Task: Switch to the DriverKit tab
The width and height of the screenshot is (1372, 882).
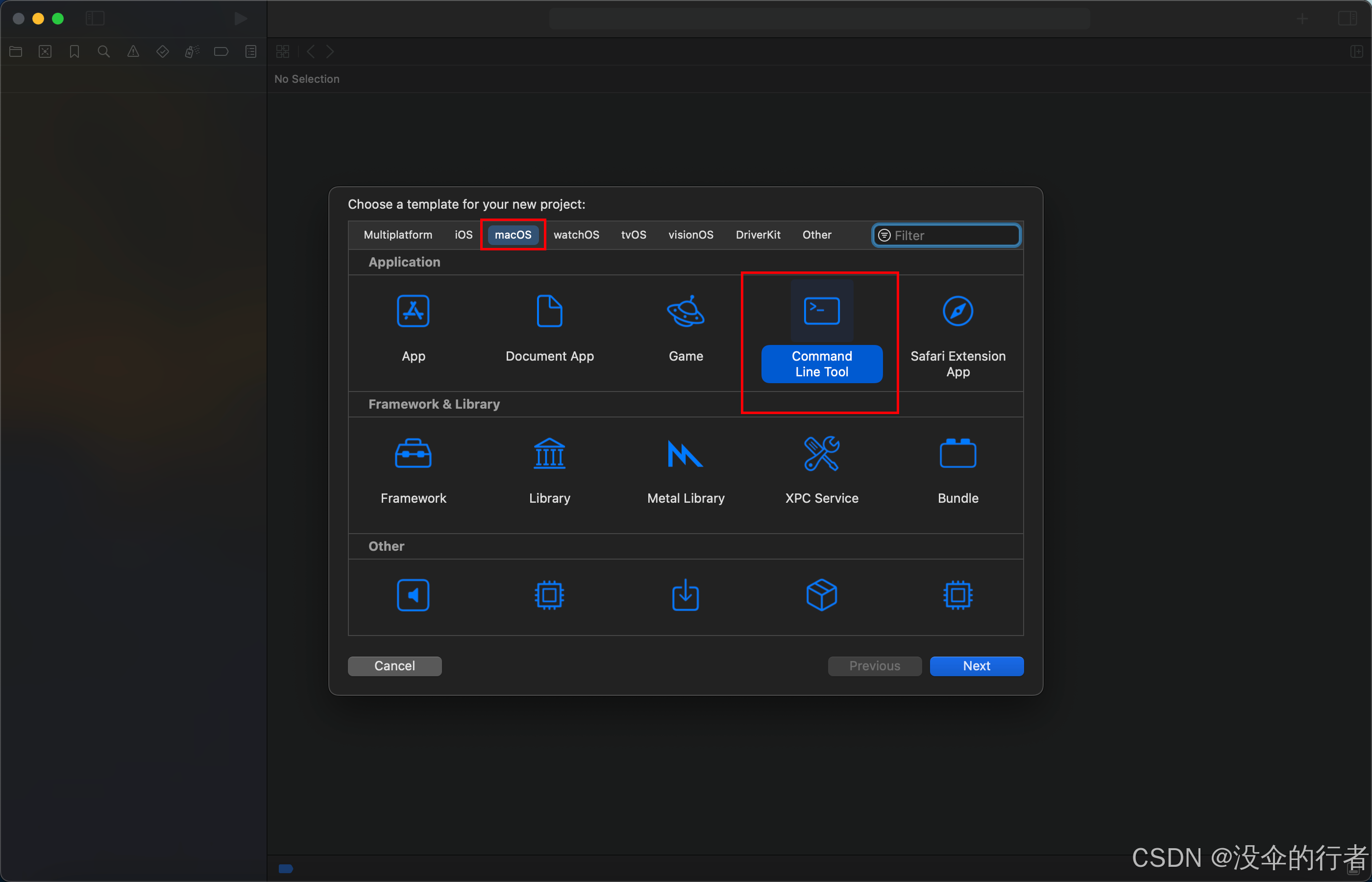Action: point(758,235)
